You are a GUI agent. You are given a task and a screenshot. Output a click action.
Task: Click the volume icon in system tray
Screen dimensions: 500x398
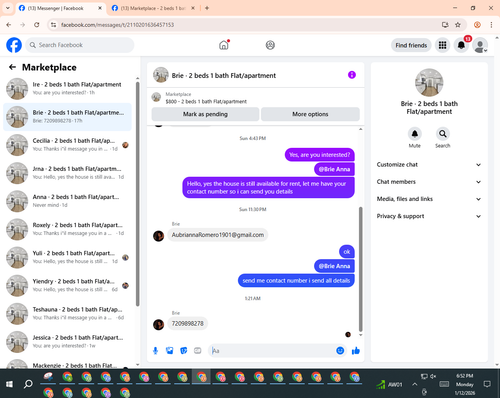tap(433, 376)
